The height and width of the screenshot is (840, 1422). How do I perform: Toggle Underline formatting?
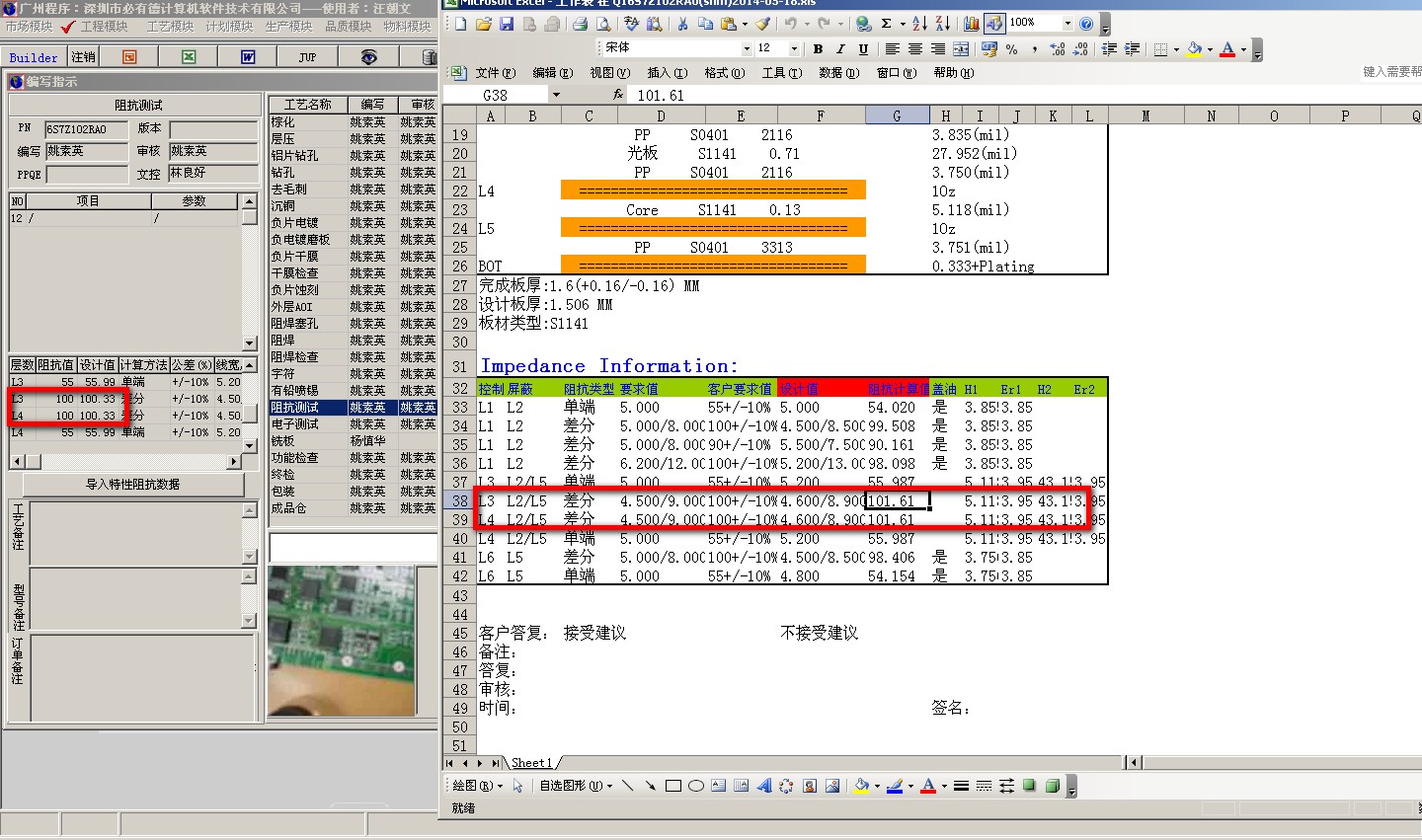863,49
